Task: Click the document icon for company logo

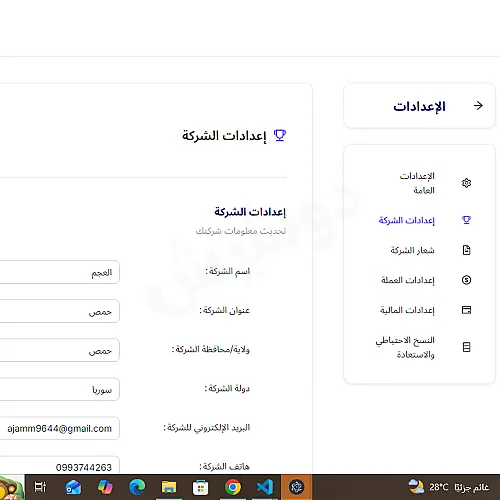Action: tap(466, 250)
